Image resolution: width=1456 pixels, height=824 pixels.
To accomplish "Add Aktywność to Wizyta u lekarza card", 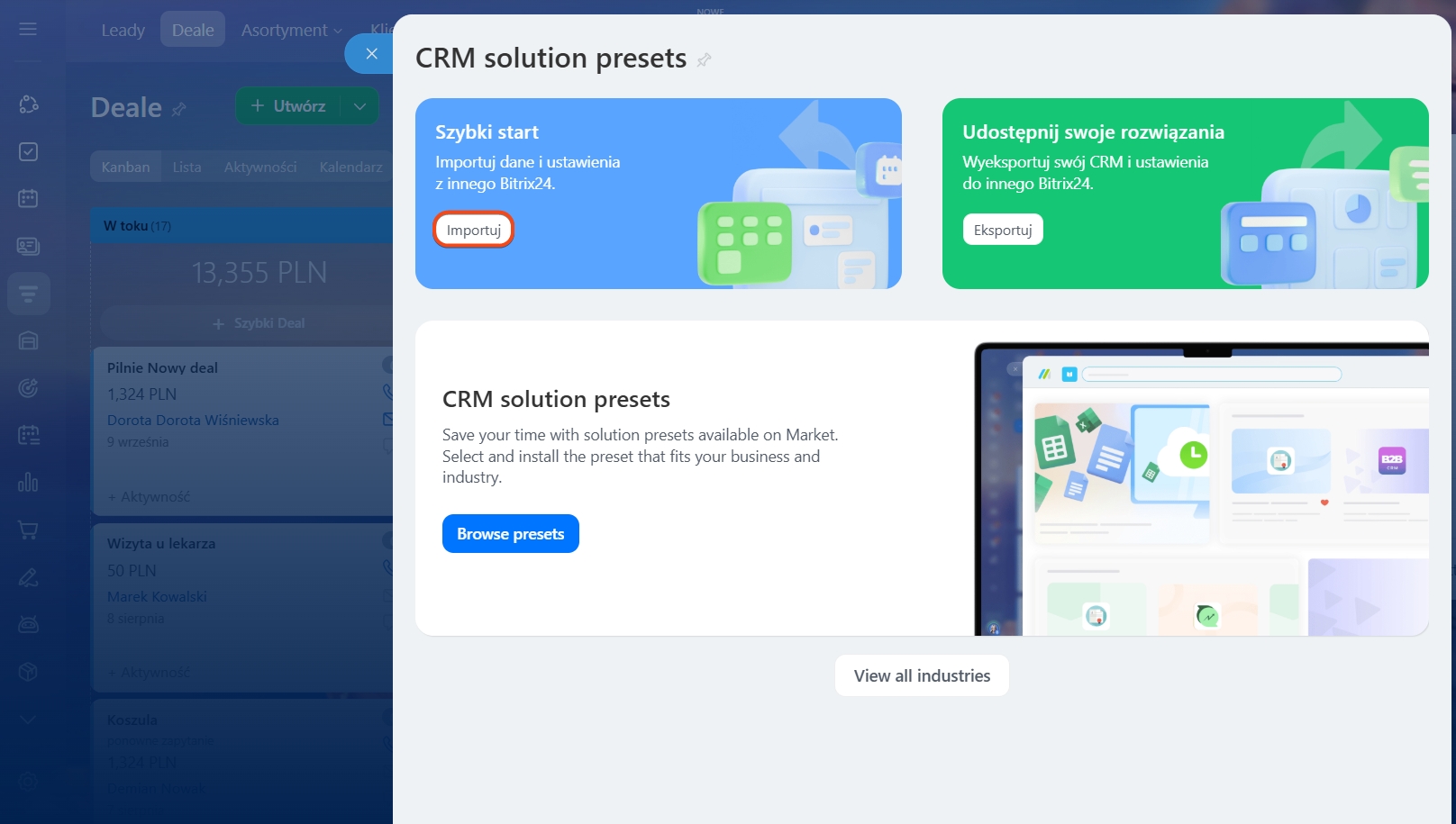I will 149,673.
